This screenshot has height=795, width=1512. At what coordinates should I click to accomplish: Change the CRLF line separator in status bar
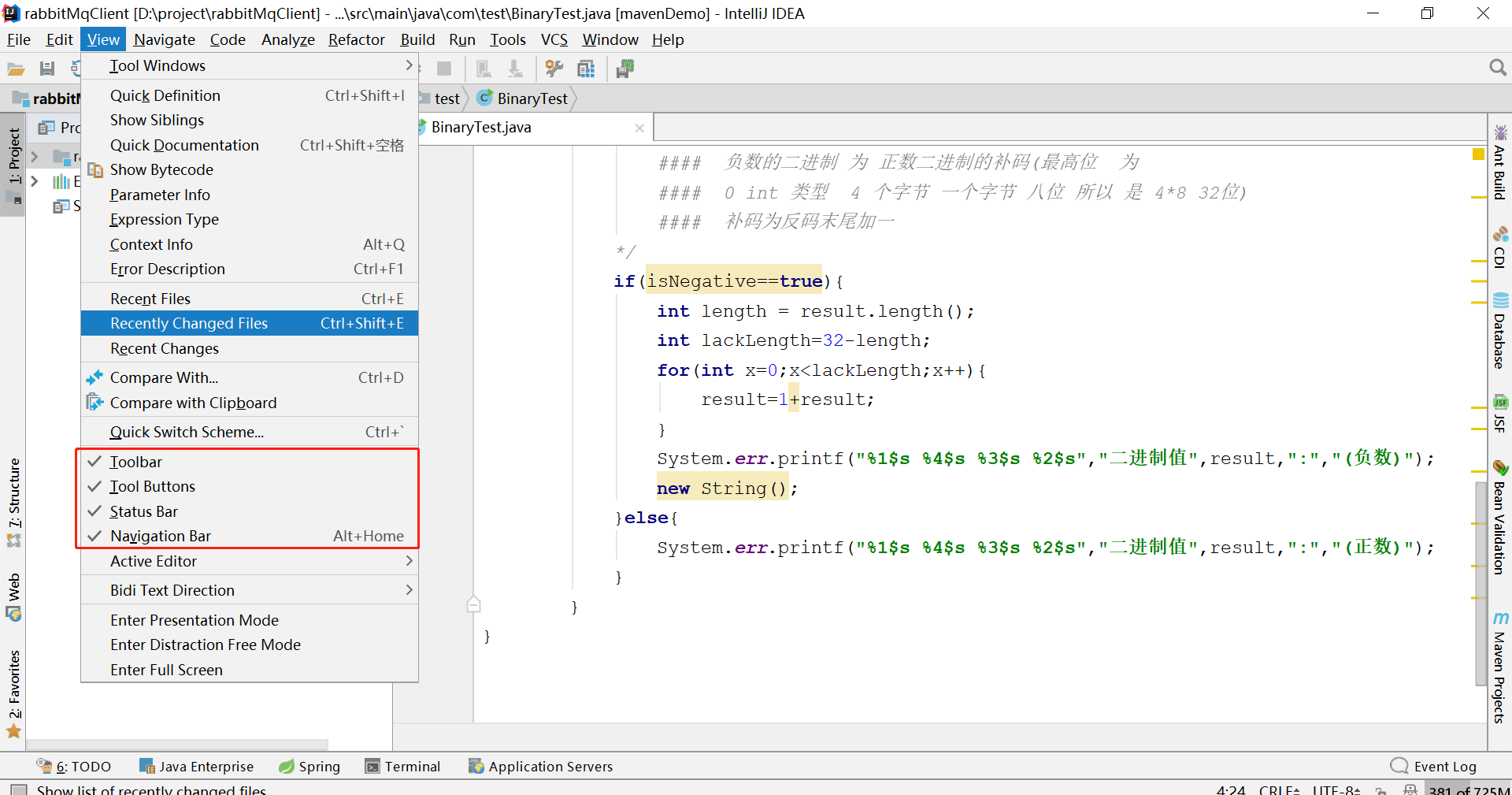pyautogui.click(x=1279, y=789)
